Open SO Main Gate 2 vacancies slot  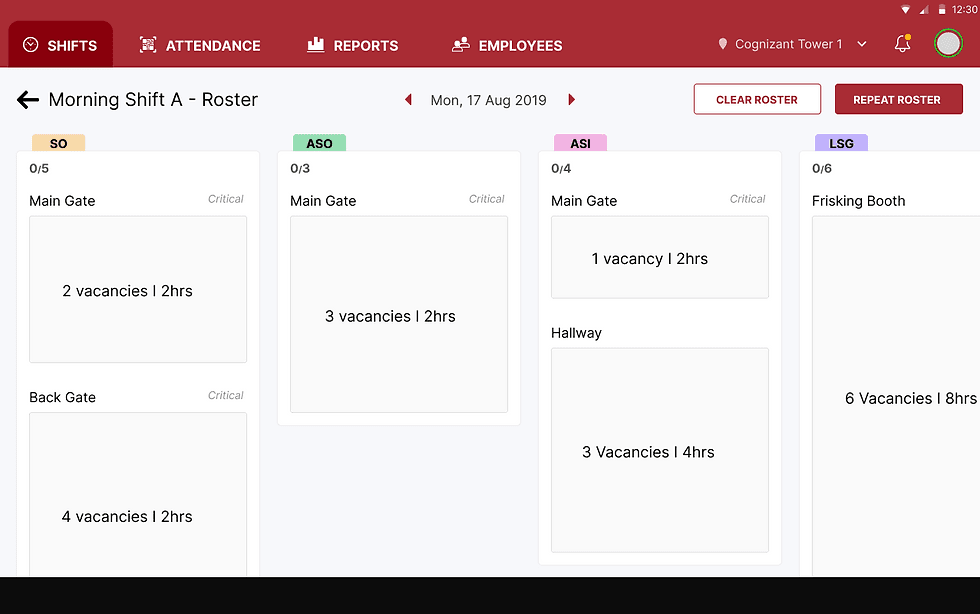point(138,289)
